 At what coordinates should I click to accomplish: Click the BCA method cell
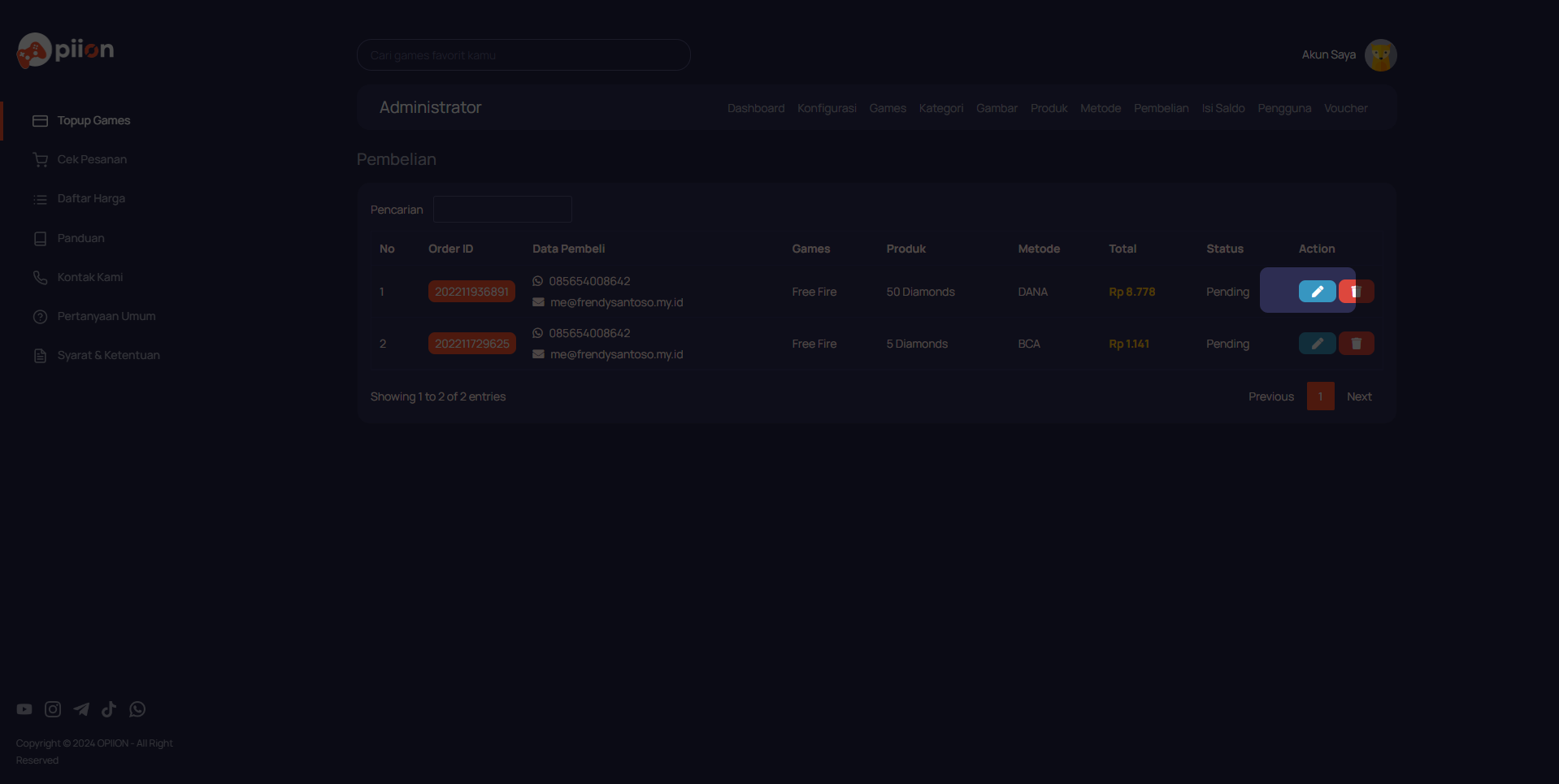coord(1028,344)
